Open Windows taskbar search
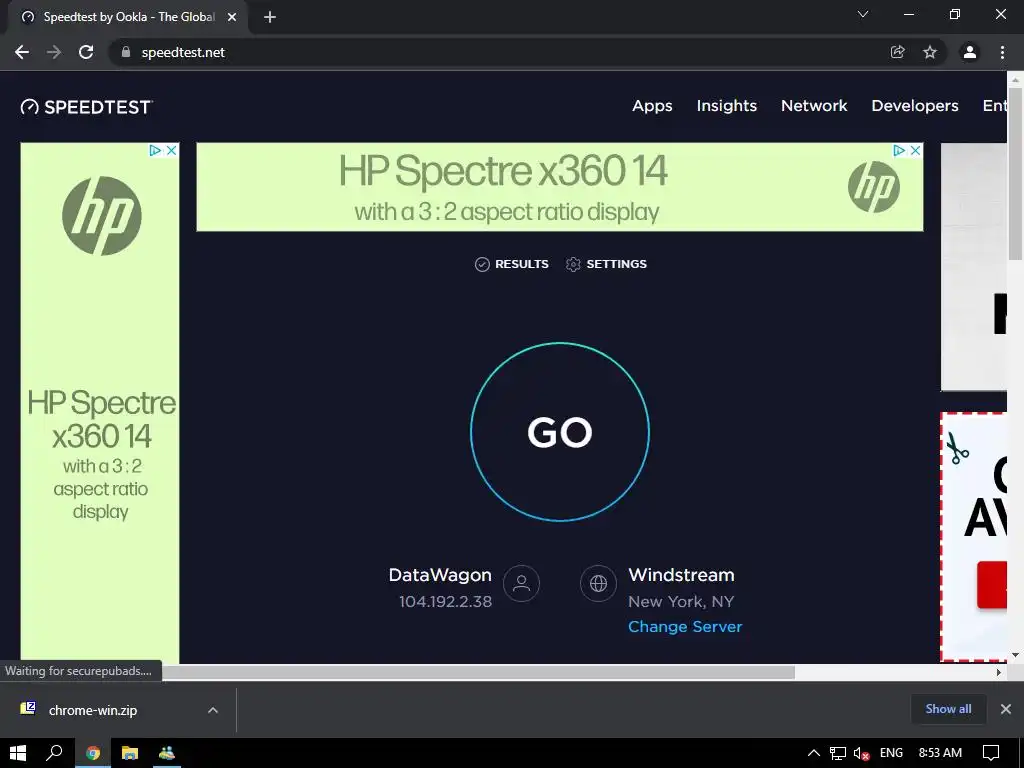 pos(55,753)
